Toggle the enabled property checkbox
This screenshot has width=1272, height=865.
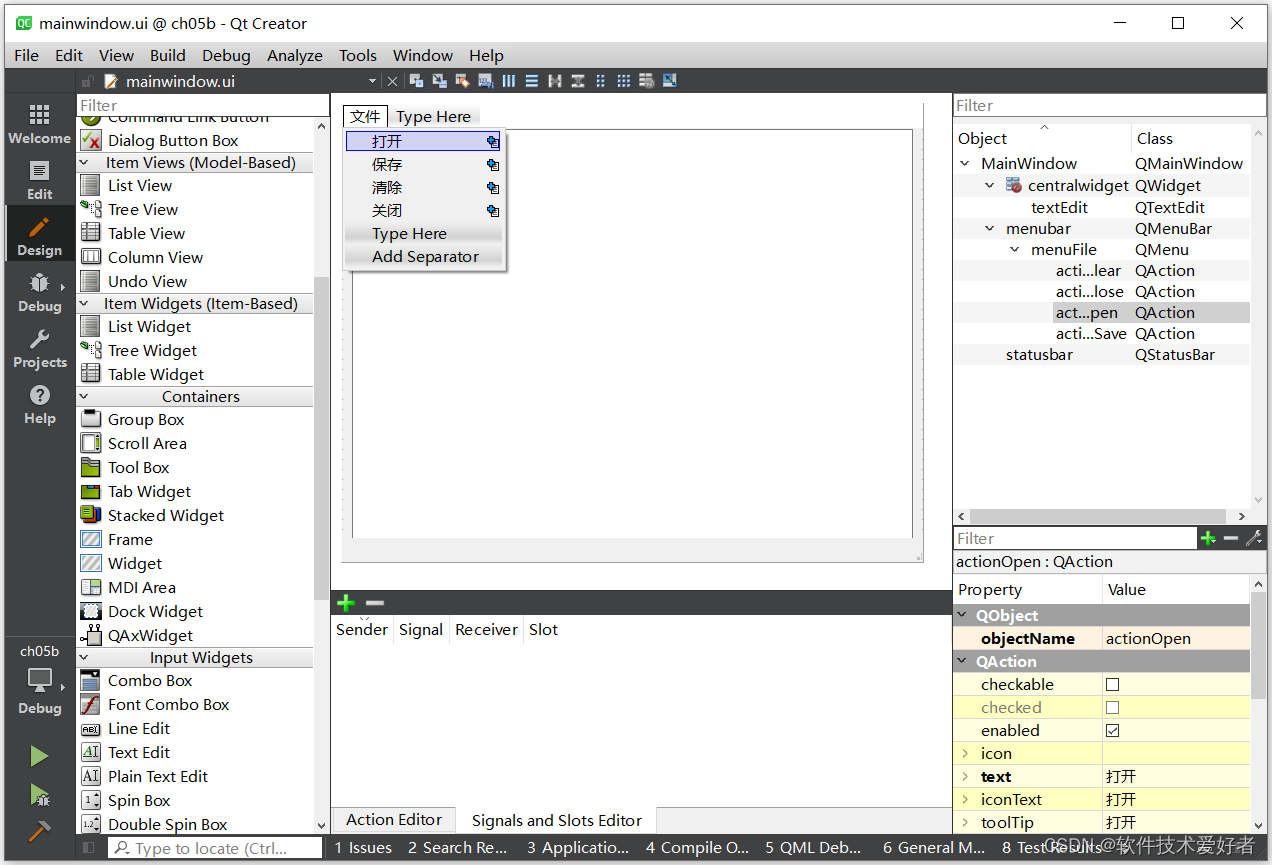[x=1112, y=731]
